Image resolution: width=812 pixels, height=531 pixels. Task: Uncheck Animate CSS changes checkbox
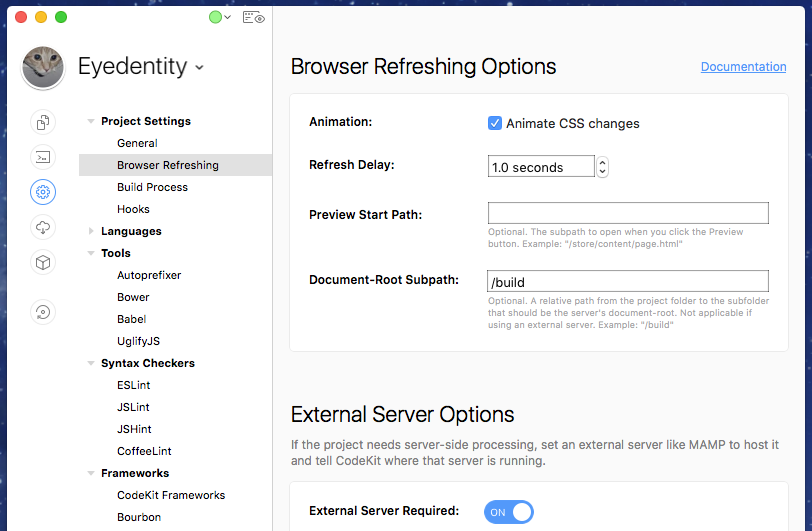pyautogui.click(x=495, y=123)
